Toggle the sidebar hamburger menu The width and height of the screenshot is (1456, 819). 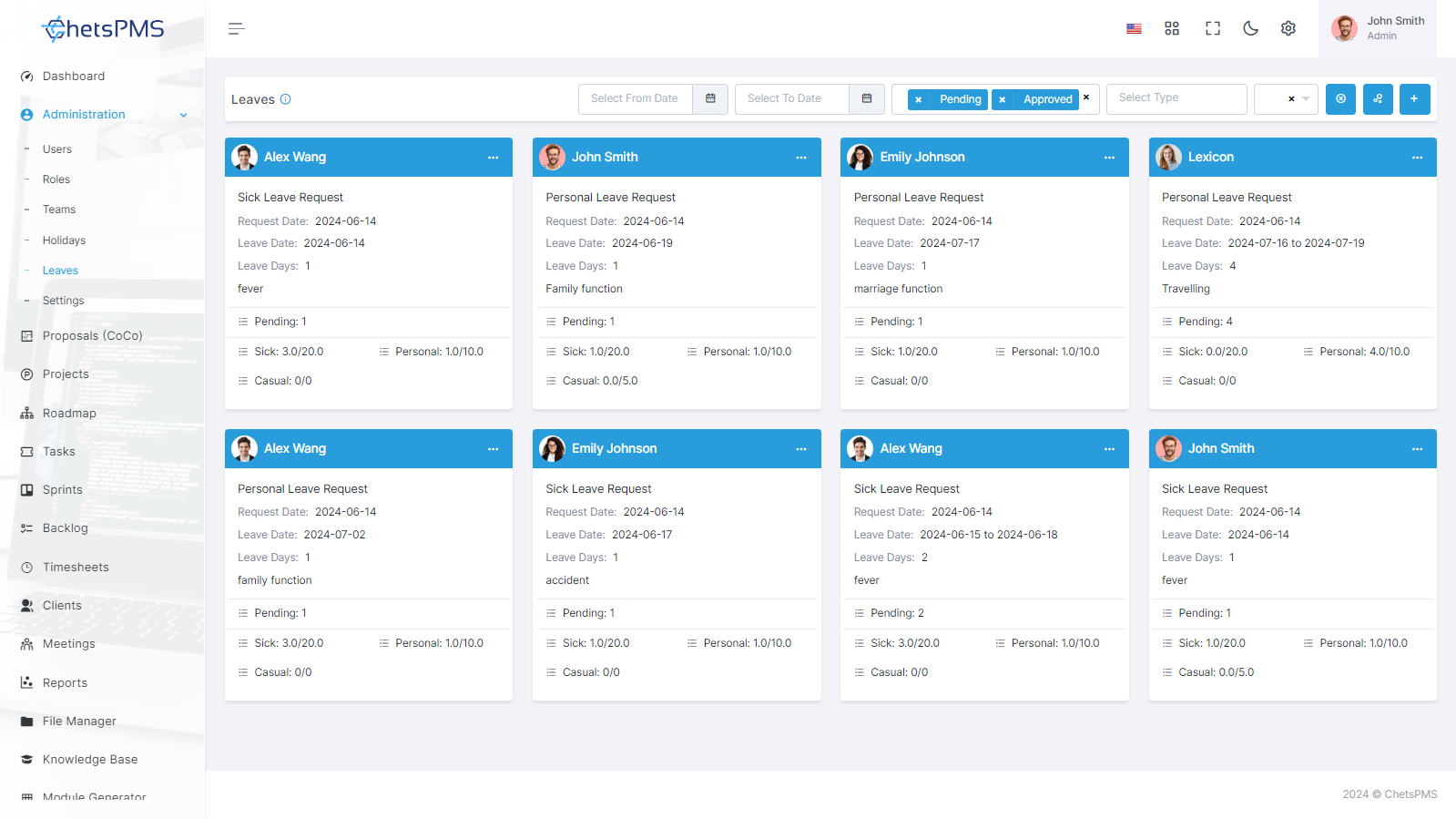click(237, 29)
